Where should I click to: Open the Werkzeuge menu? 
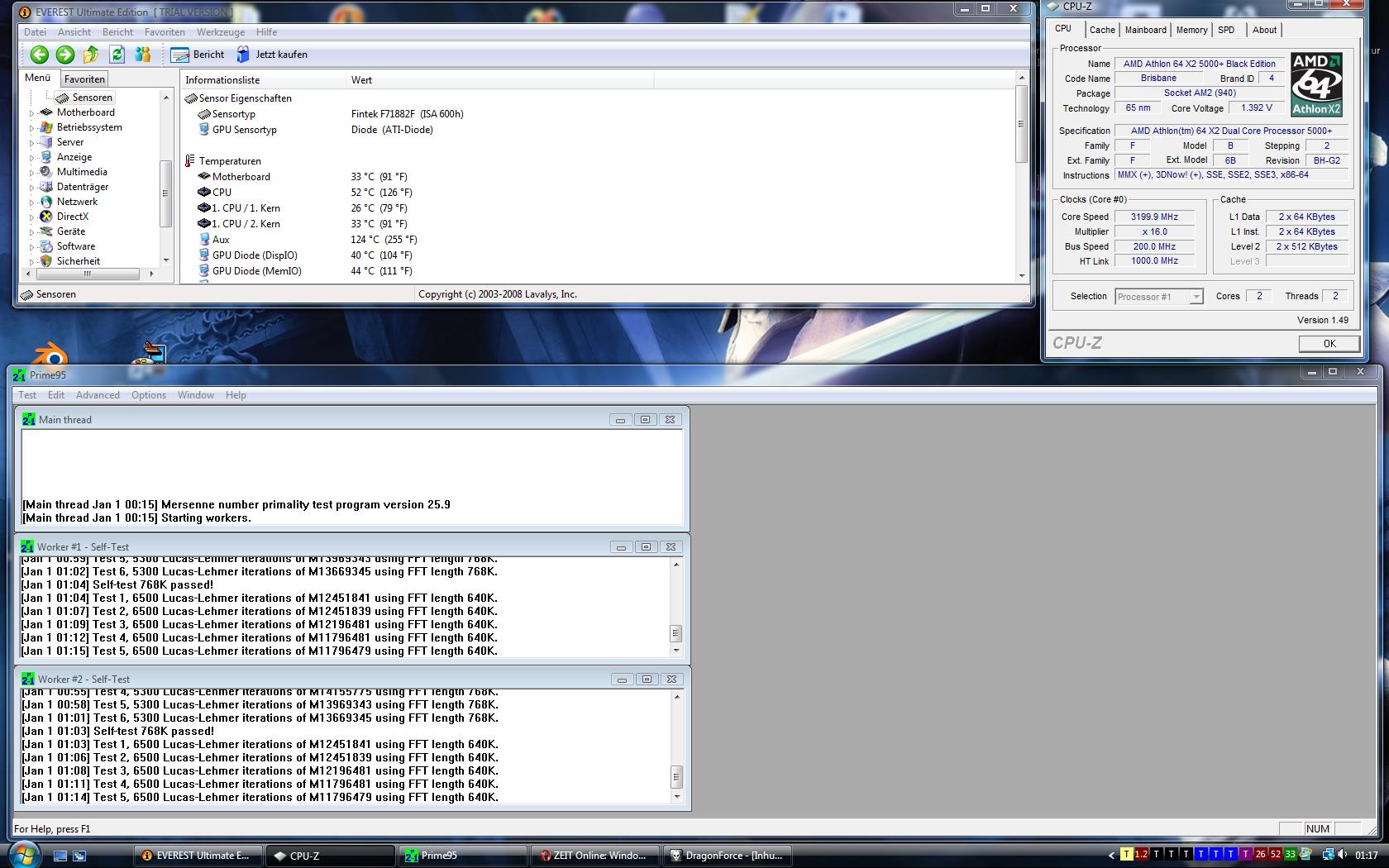[221, 32]
